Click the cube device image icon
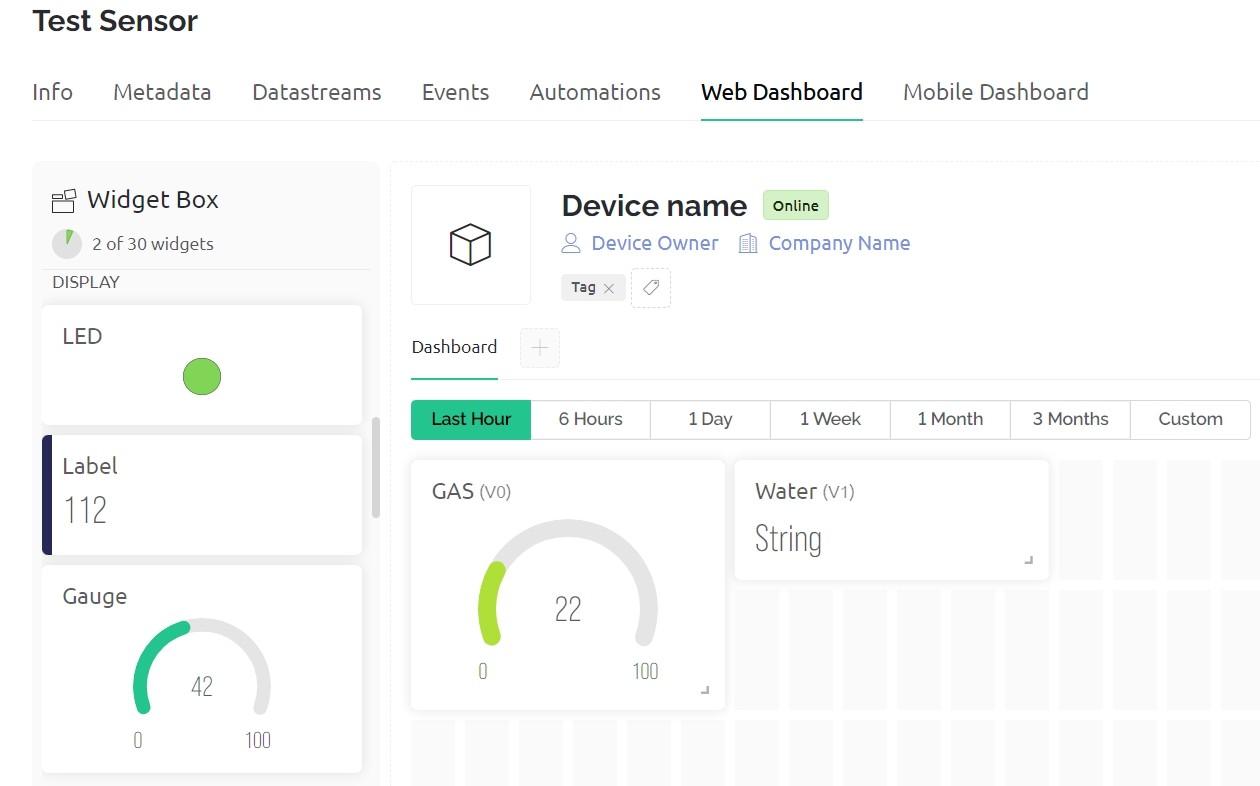 pos(470,245)
